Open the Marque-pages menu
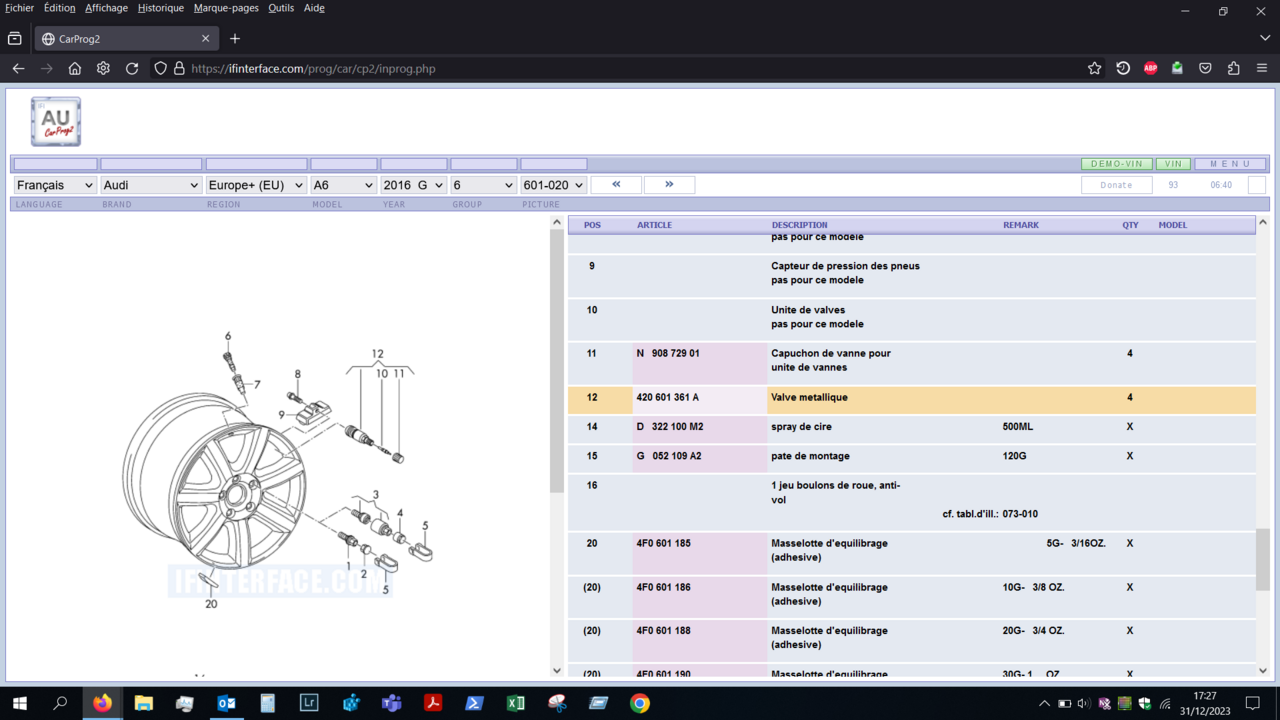This screenshot has height=720, width=1280. tap(226, 8)
